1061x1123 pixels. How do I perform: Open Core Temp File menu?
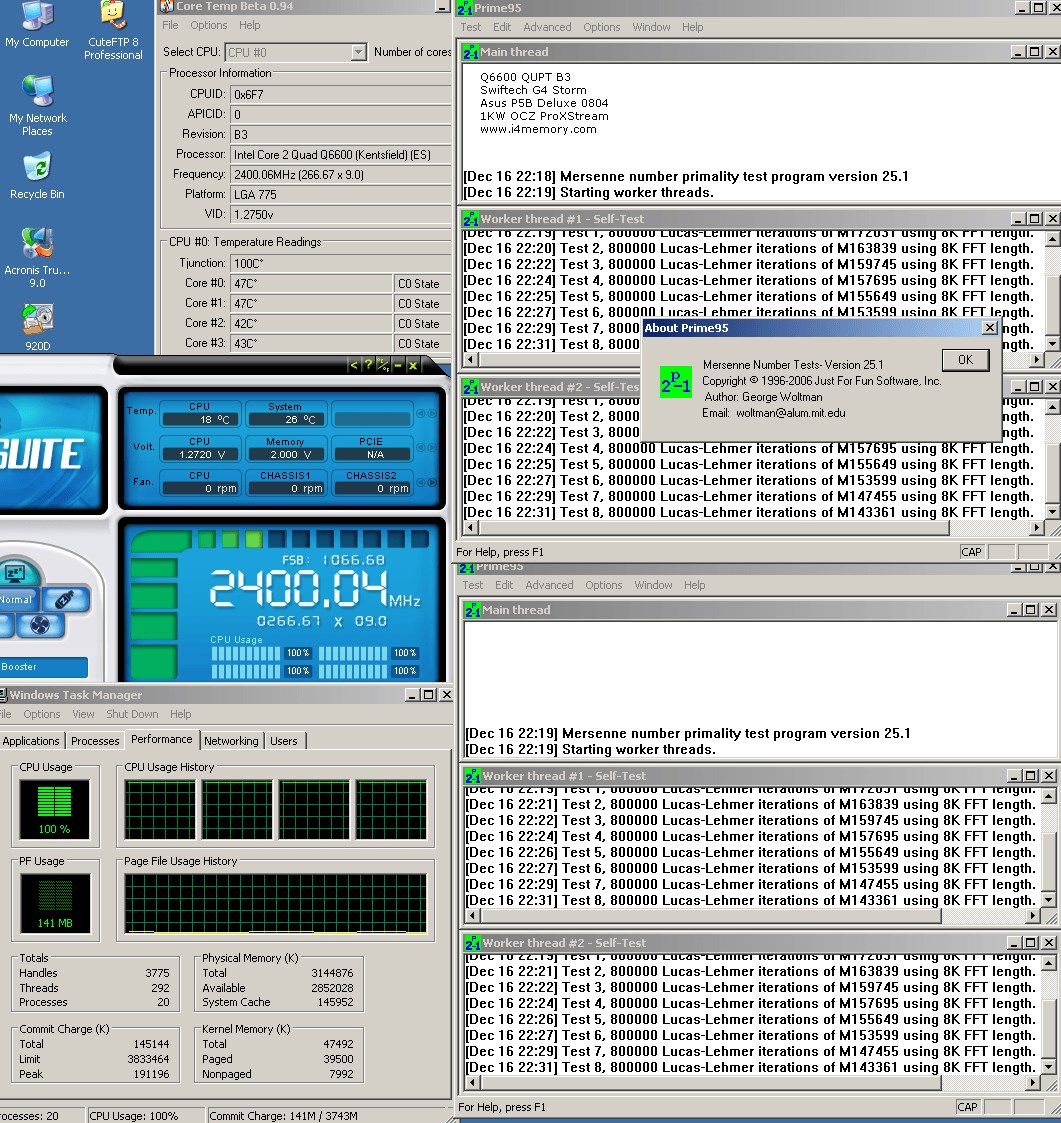[170, 25]
